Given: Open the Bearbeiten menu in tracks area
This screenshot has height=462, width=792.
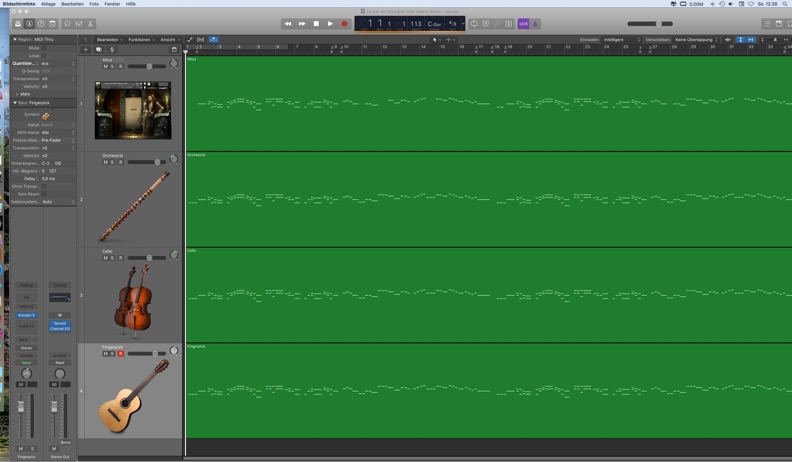Looking at the screenshot, I should point(110,39).
